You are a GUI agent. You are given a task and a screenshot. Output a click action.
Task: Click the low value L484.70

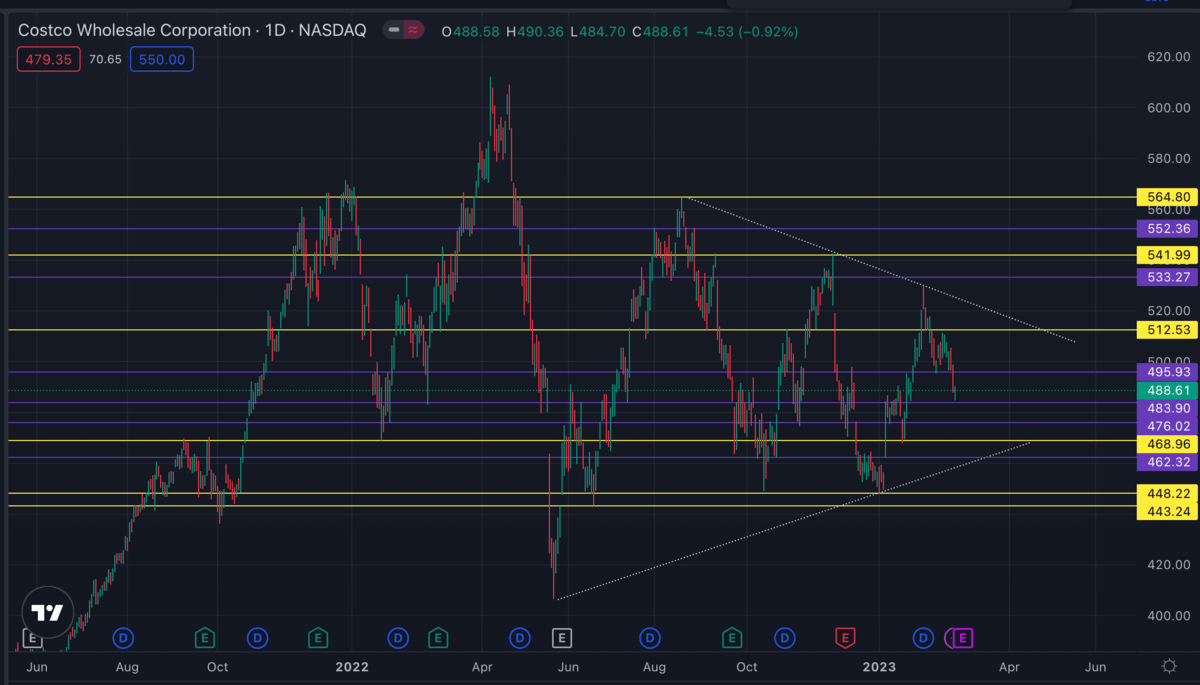(x=597, y=32)
